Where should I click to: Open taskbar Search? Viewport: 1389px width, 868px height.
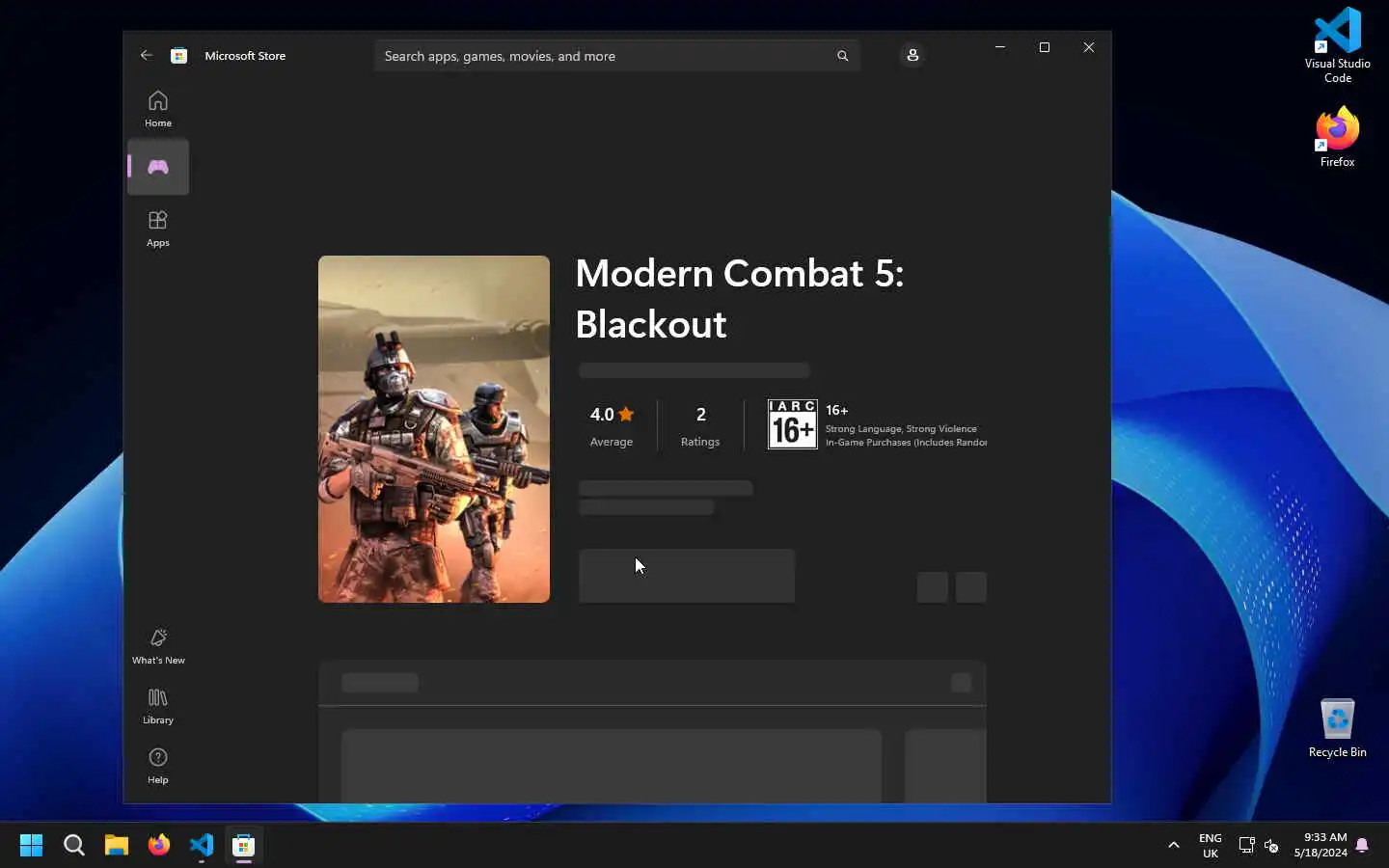pyautogui.click(x=73, y=845)
